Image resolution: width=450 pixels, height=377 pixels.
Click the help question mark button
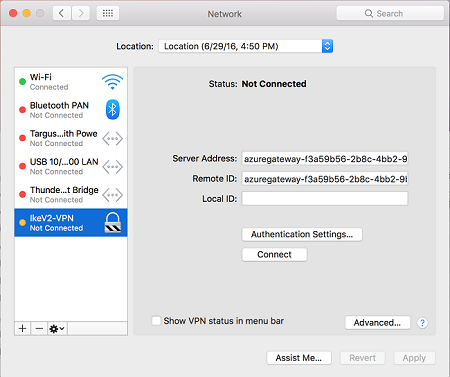coord(422,323)
